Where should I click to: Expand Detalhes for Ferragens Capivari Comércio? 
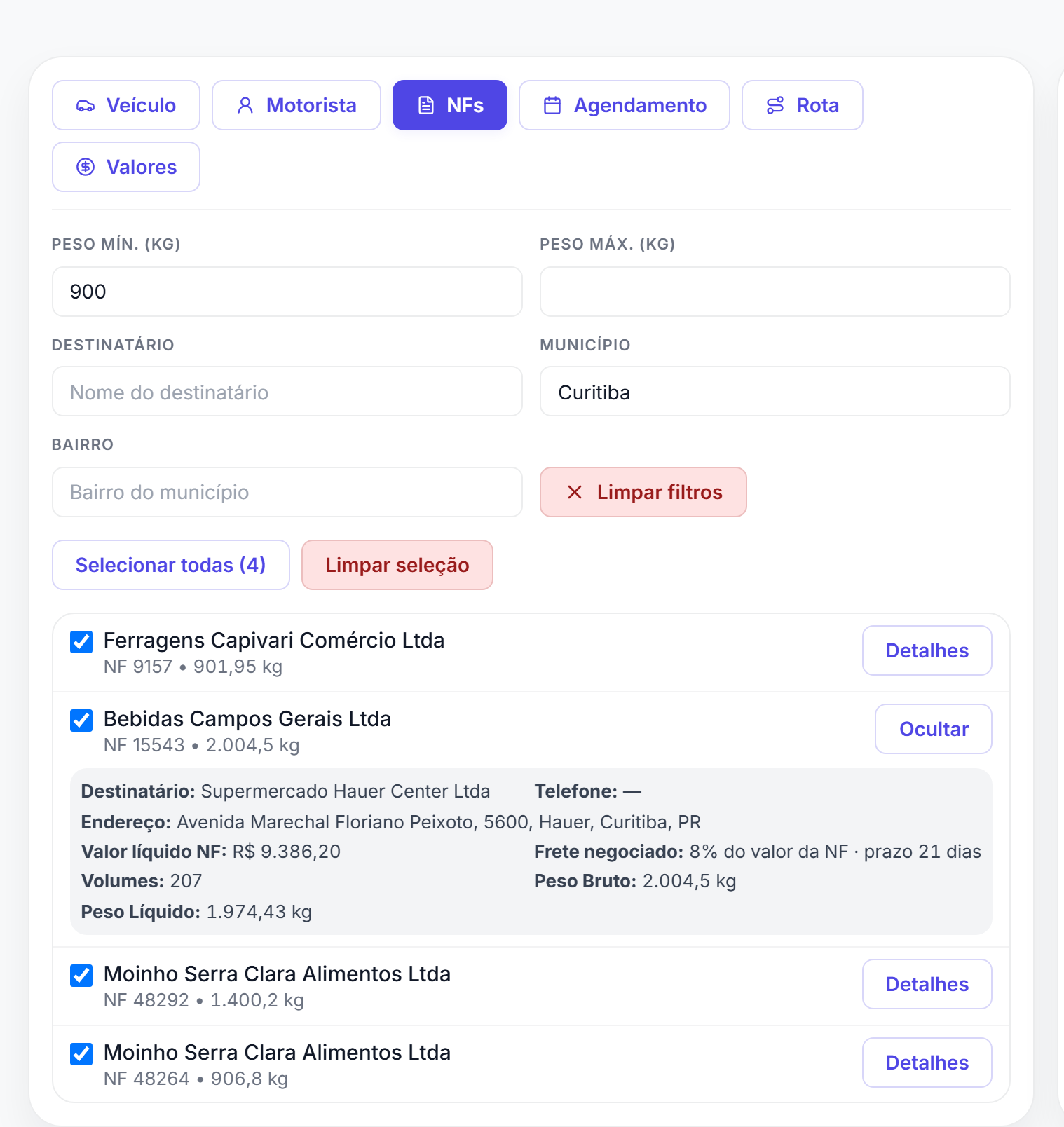pos(927,650)
